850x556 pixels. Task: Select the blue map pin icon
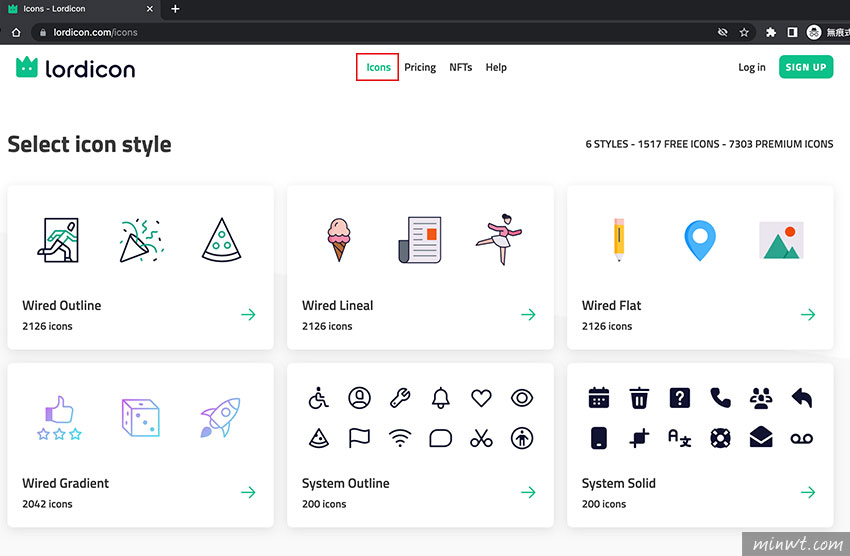[x=700, y=240]
